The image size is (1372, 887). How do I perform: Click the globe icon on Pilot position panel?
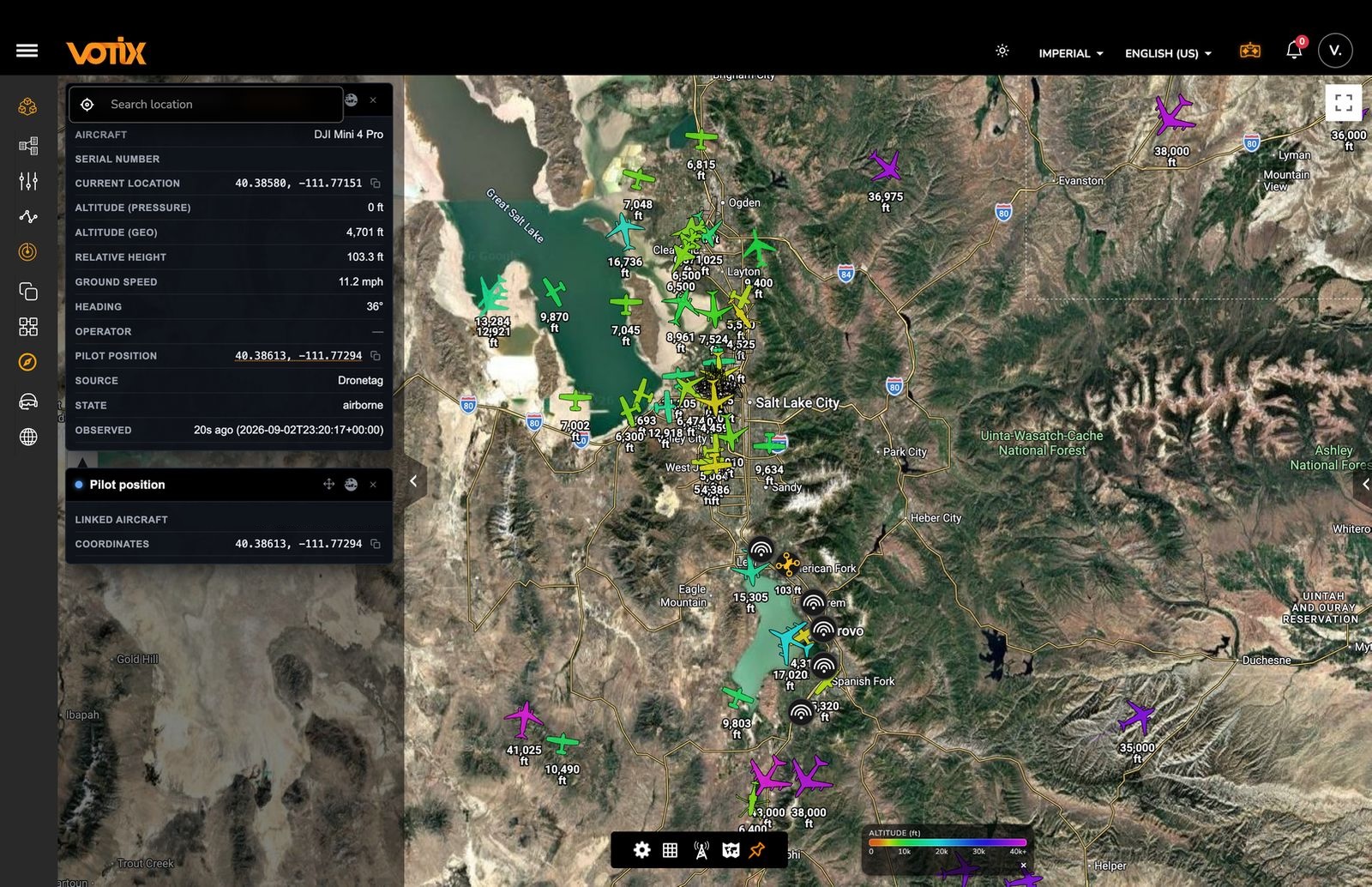coord(351,485)
